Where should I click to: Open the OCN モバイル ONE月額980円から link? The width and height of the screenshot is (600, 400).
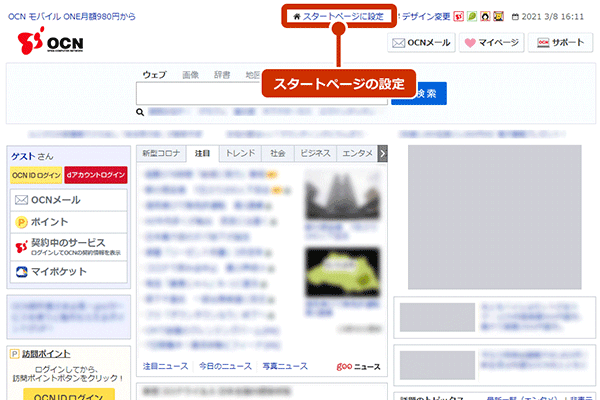[x=72, y=16]
